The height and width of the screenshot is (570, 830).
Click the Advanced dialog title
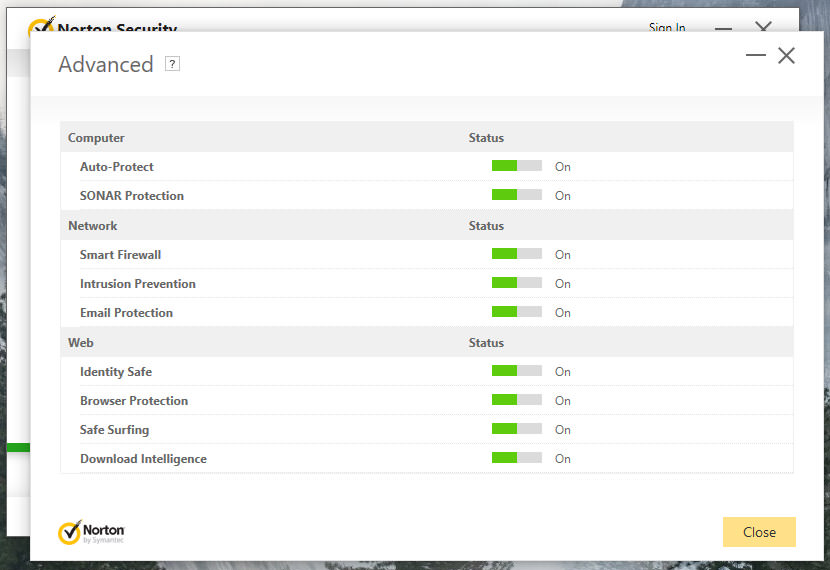(106, 65)
